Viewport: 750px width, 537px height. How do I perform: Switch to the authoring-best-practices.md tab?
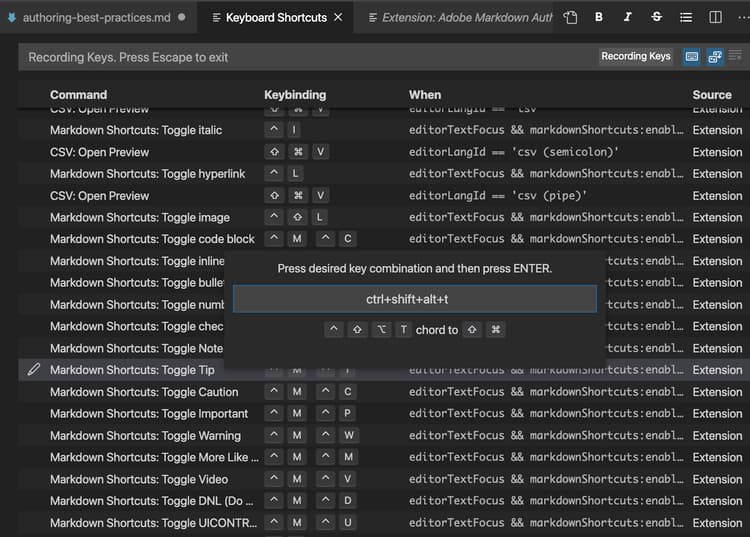pyautogui.click(x=96, y=17)
